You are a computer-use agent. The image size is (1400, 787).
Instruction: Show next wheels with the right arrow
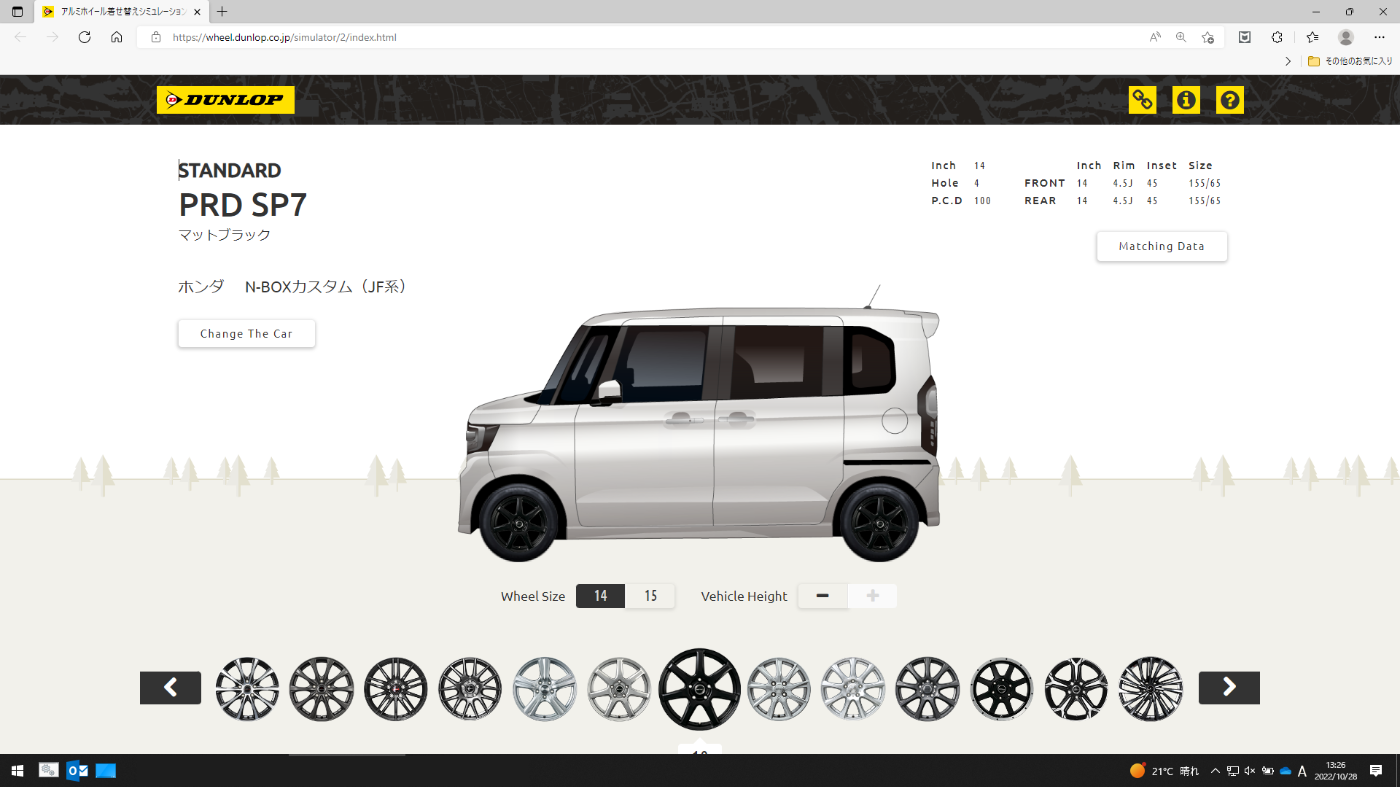(1229, 688)
